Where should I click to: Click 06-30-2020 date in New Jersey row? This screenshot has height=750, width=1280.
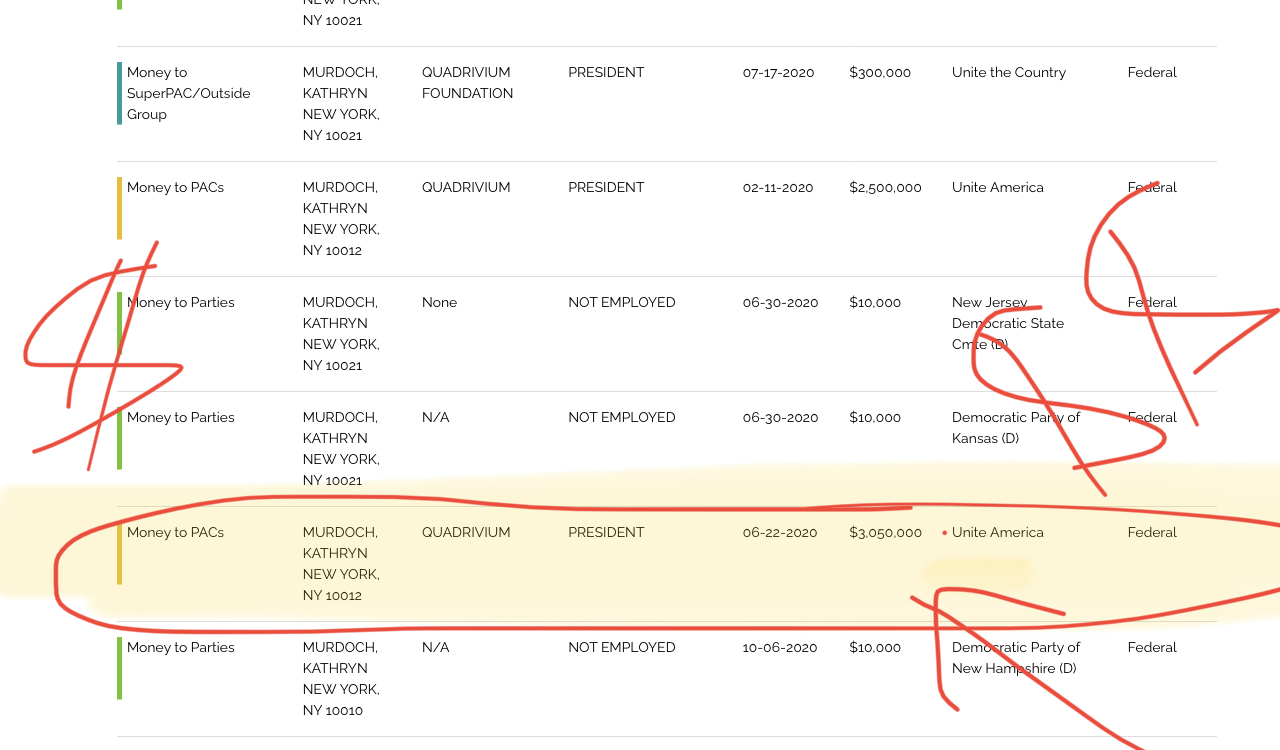pyautogui.click(x=780, y=302)
